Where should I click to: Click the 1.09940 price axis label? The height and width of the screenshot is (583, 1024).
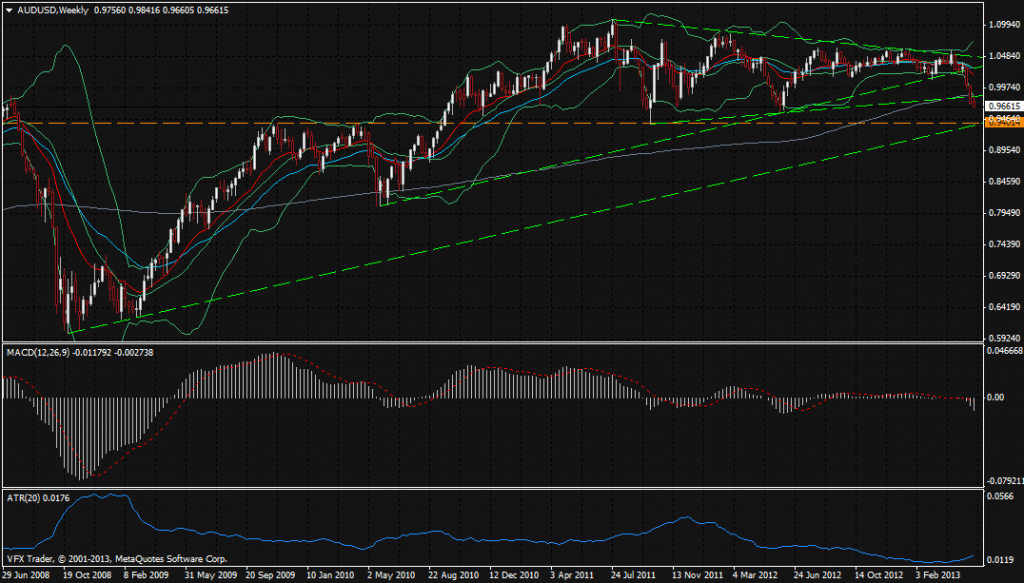[x=1002, y=24]
